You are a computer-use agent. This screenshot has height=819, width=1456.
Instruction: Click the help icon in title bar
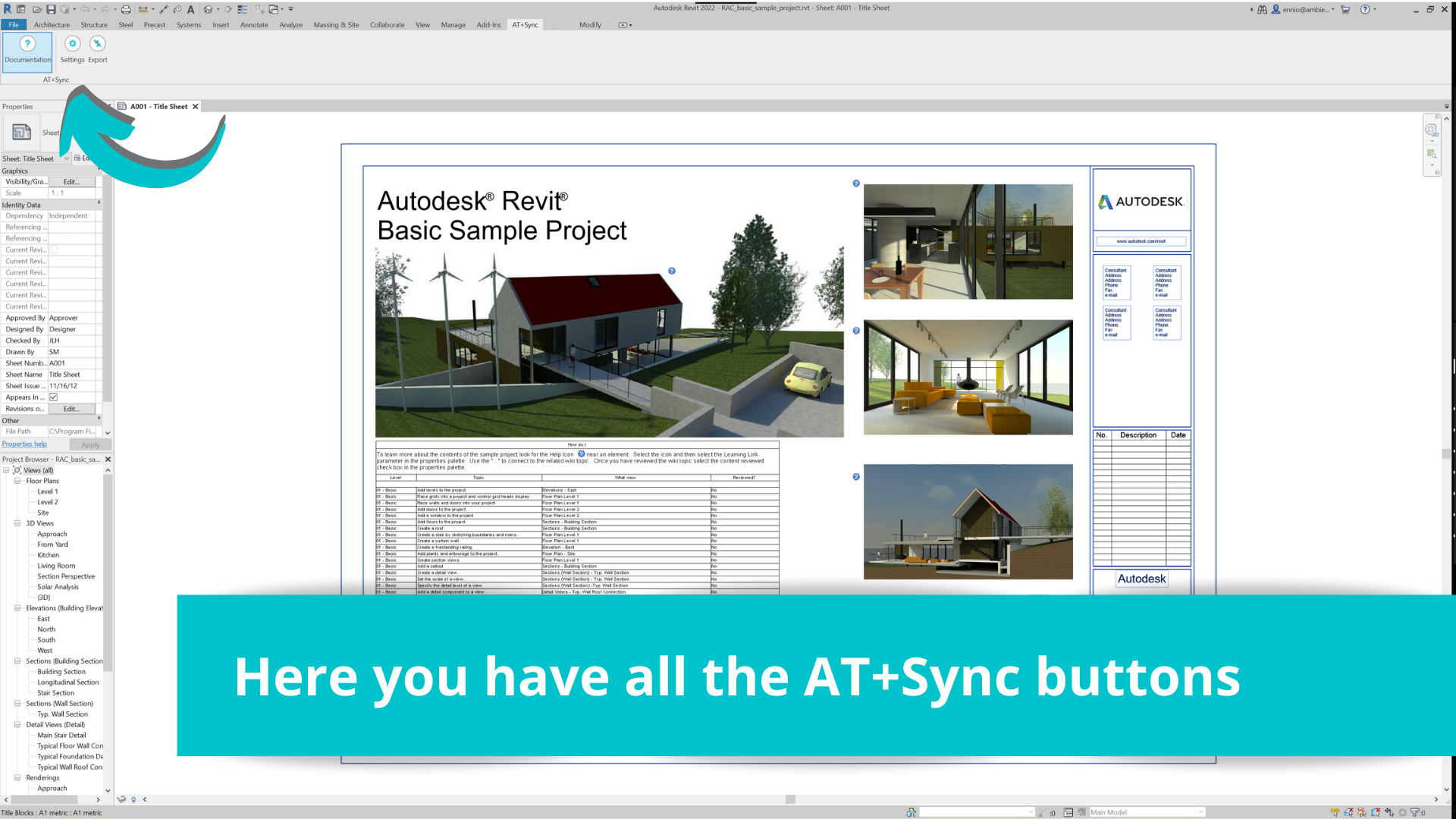point(1364,9)
